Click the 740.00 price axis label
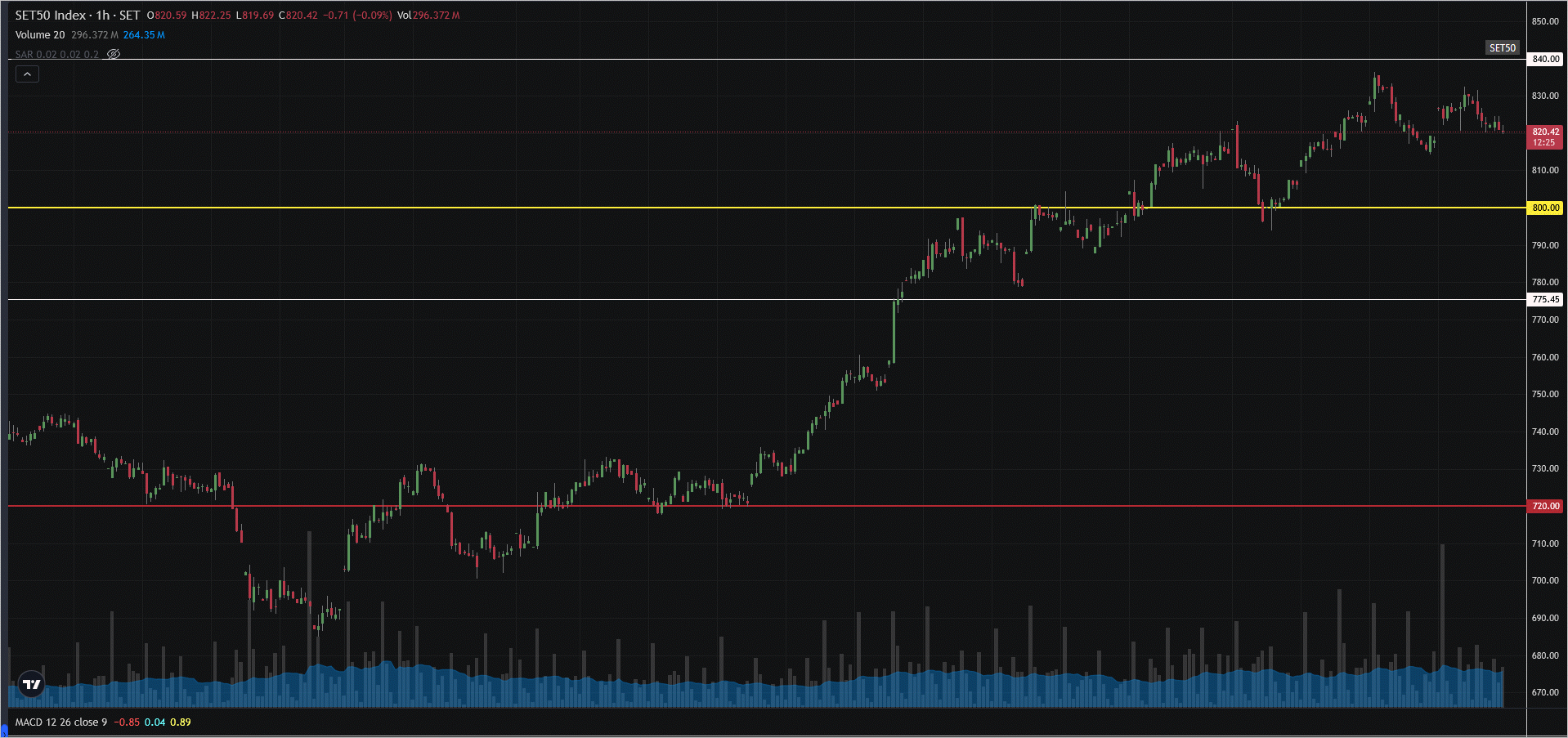Screen dimensions: 1568x738 (1545, 432)
